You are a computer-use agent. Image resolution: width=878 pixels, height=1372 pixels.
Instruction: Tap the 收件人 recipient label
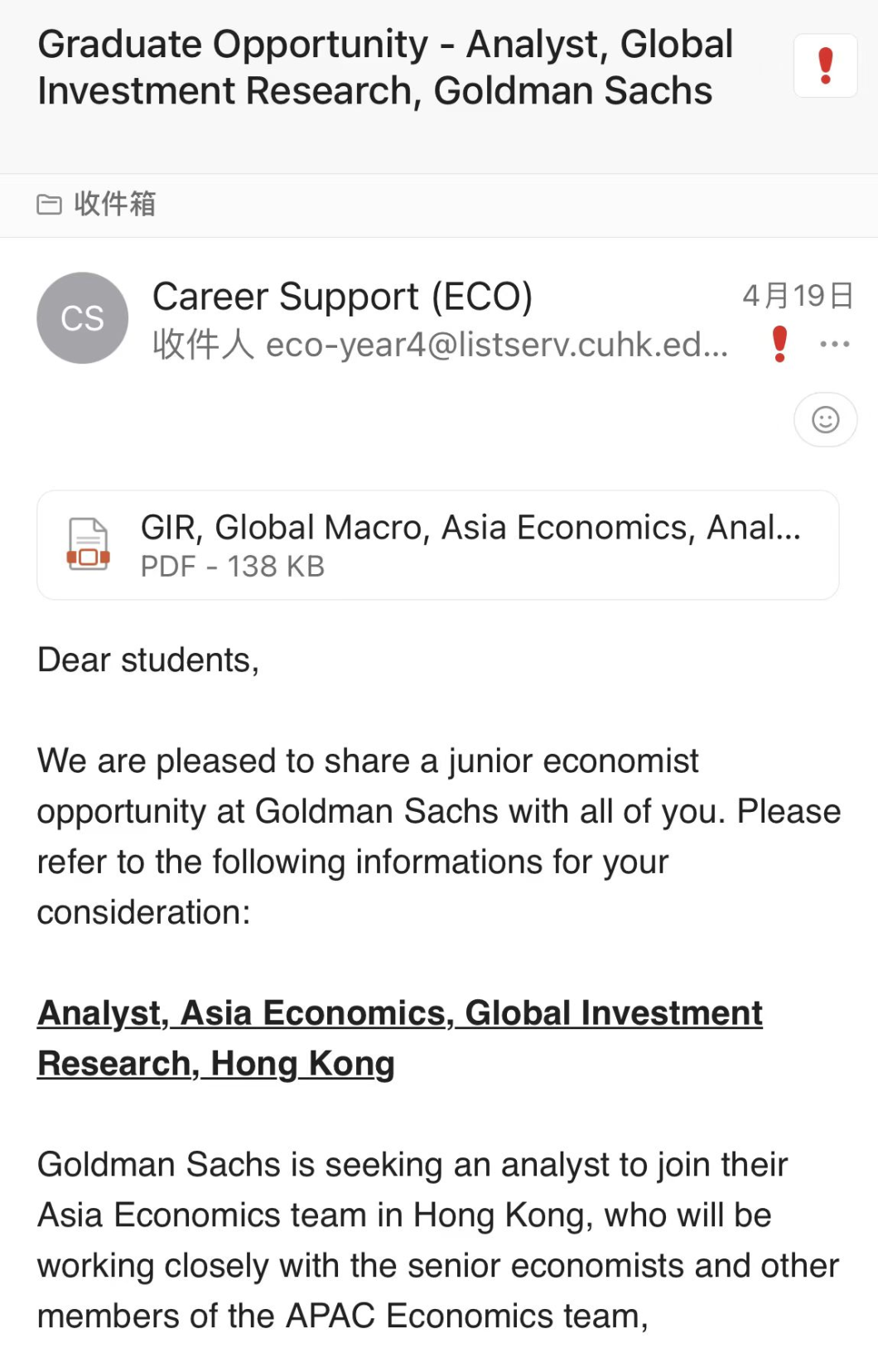[203, 345]
